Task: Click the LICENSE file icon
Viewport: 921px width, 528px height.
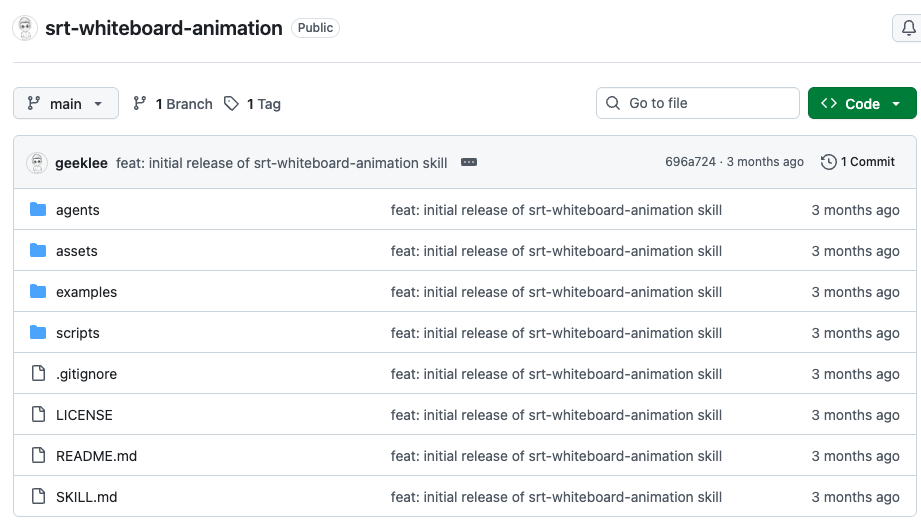Action: (38, 414)
